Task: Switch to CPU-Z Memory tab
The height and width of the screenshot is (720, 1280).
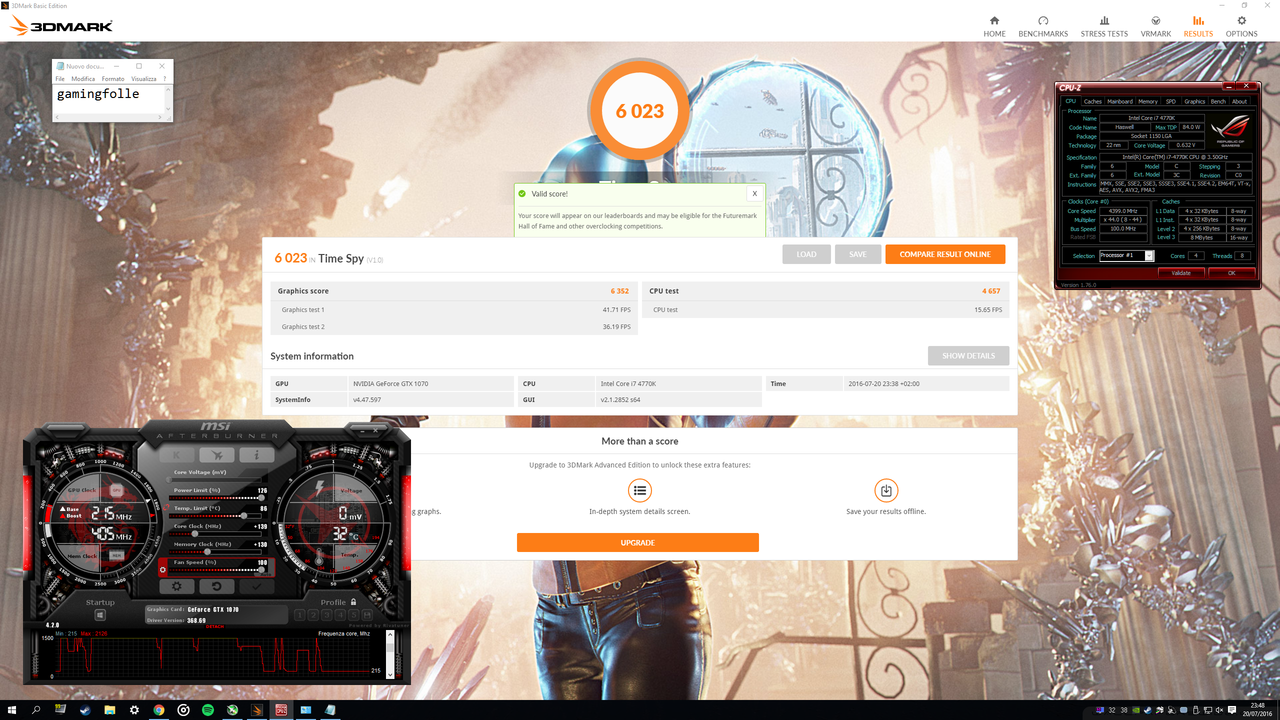Action: 1148,101
